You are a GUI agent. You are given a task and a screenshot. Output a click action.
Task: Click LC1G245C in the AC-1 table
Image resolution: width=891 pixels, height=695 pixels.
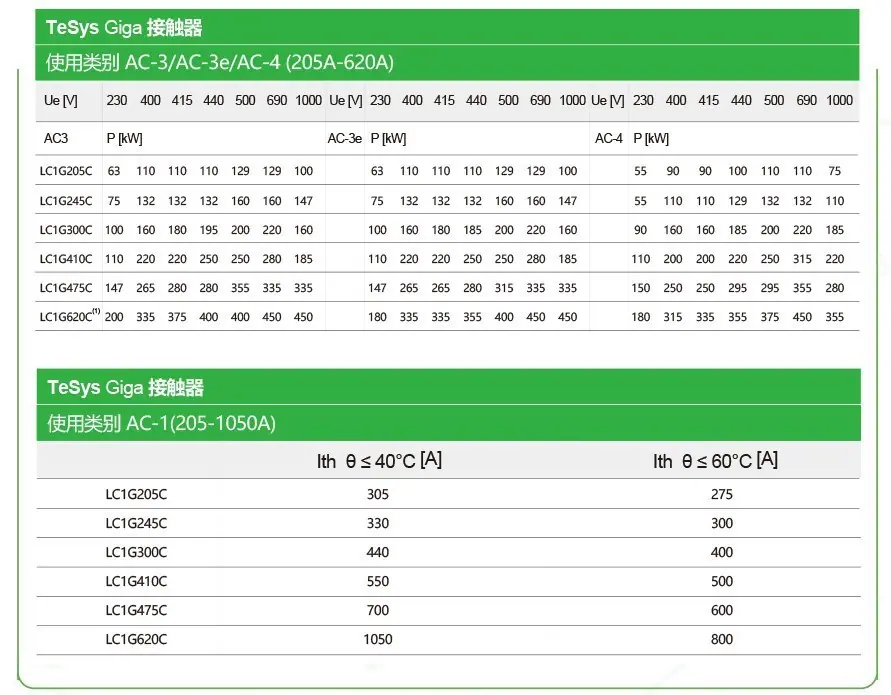pyautogui.click(x=136, y=523)
